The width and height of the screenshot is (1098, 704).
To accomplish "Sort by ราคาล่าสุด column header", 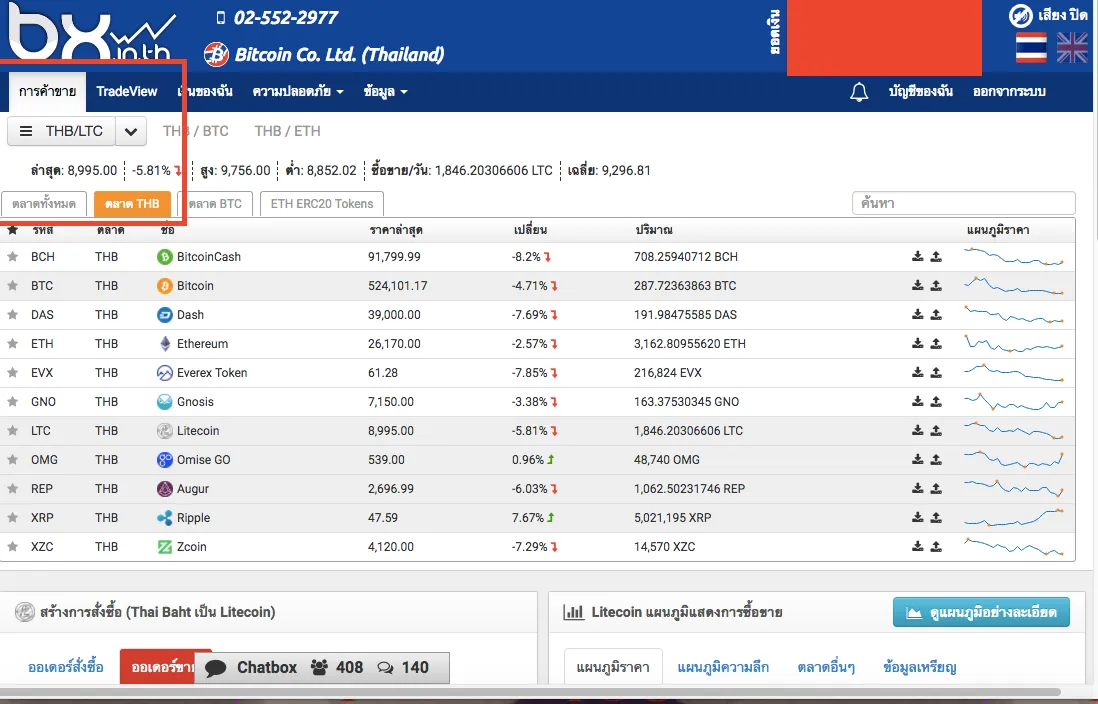I will 396,230.
